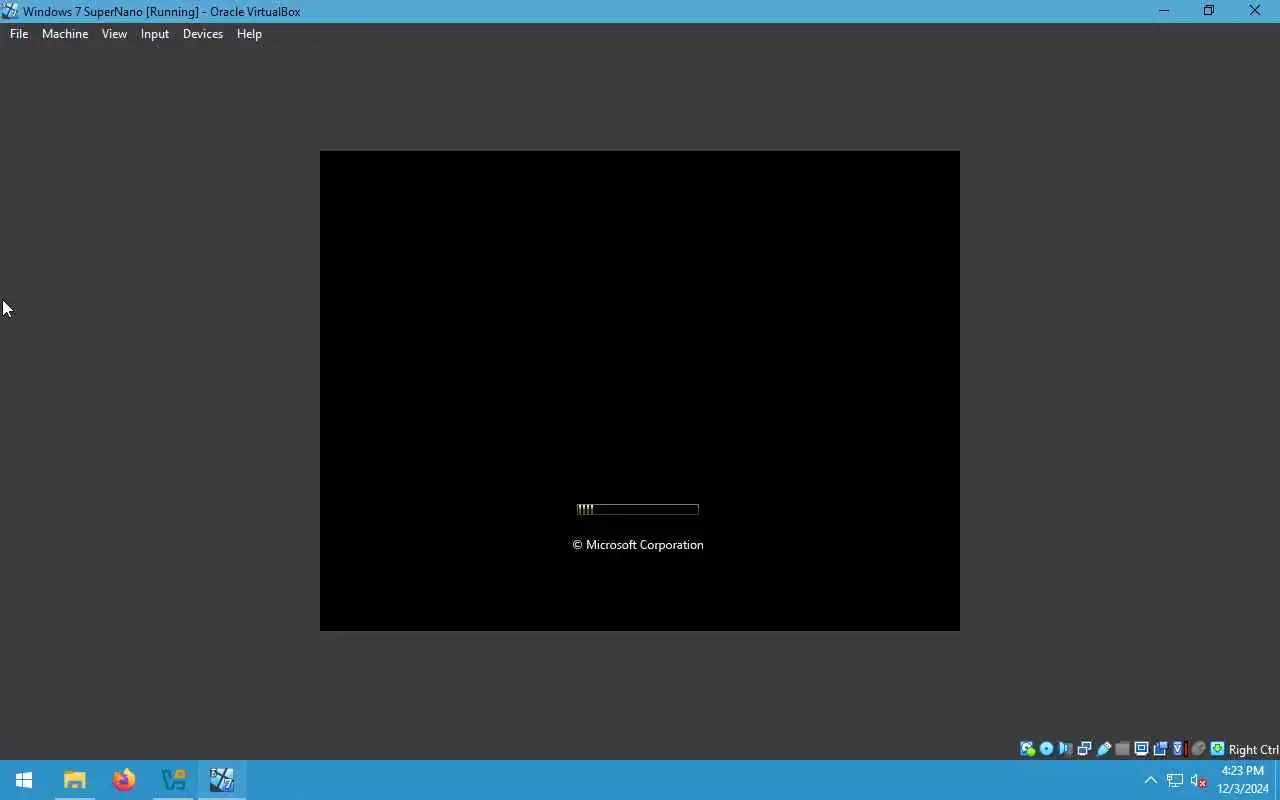Click the running Windows 7 VM taskbar icon

tap(222, 780)
